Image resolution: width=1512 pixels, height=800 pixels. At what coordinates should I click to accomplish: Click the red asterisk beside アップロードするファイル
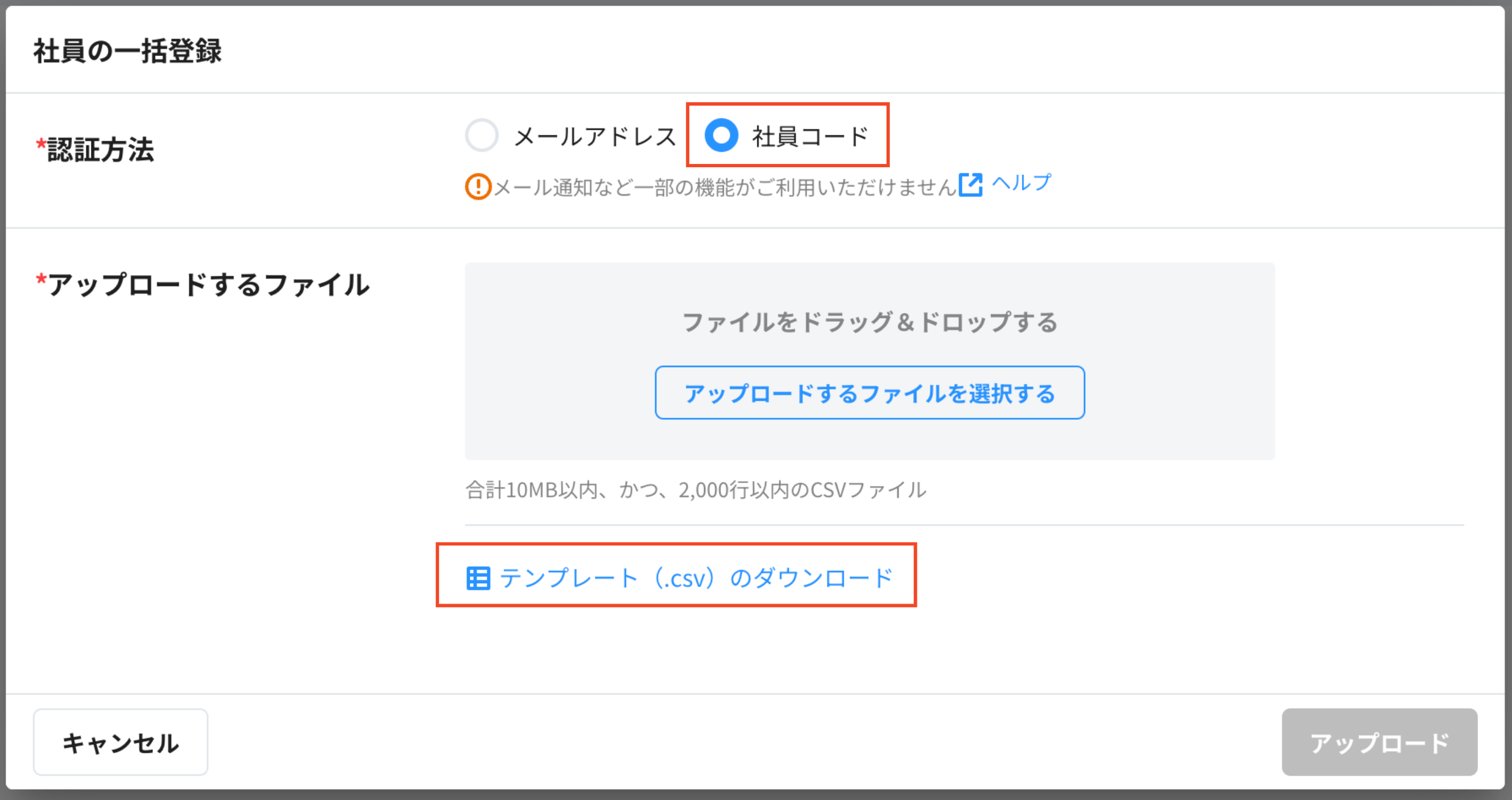(x=41, y=280)
